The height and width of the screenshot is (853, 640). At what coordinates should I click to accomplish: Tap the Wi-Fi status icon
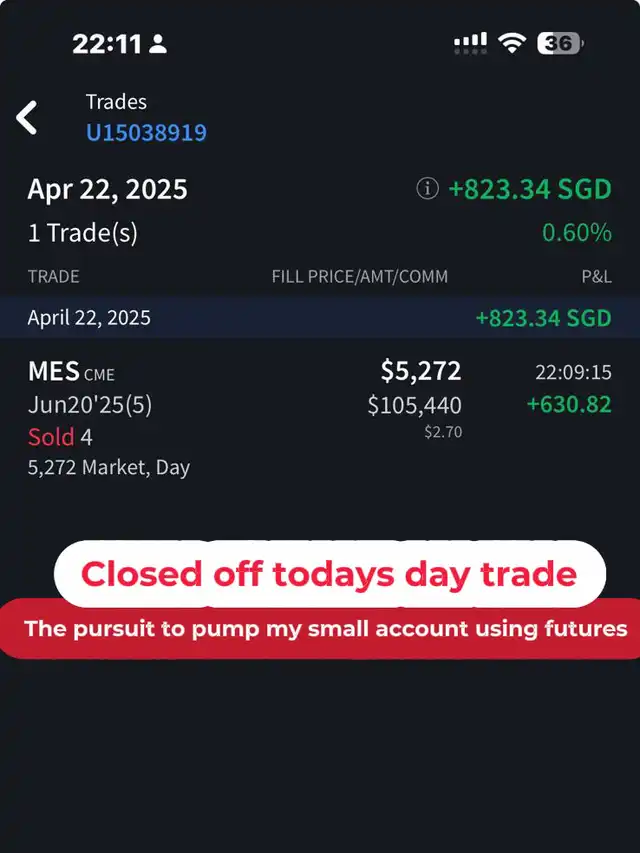click(512, 43)
